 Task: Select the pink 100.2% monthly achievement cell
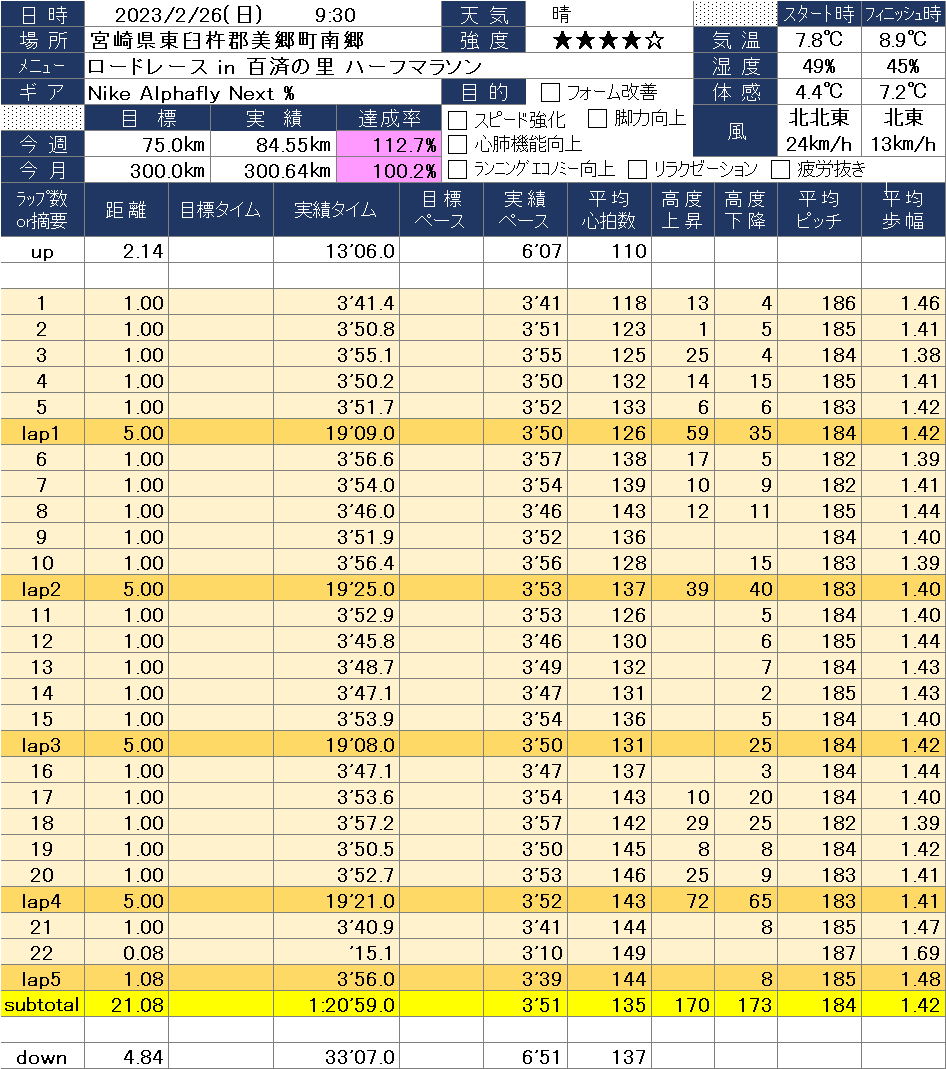pyautogui.click(x=389, y=170)
